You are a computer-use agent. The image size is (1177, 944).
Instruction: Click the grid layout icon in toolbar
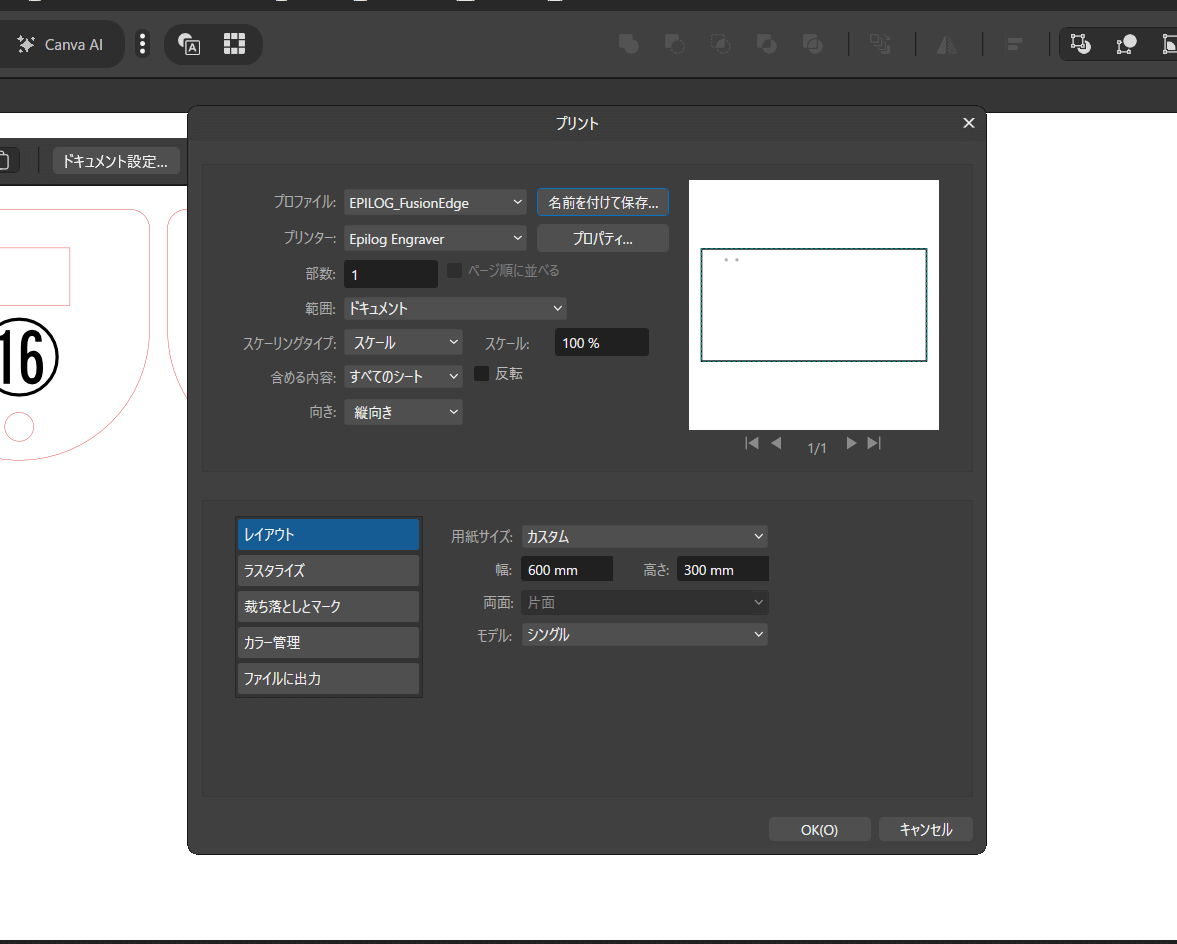point(234,44)
